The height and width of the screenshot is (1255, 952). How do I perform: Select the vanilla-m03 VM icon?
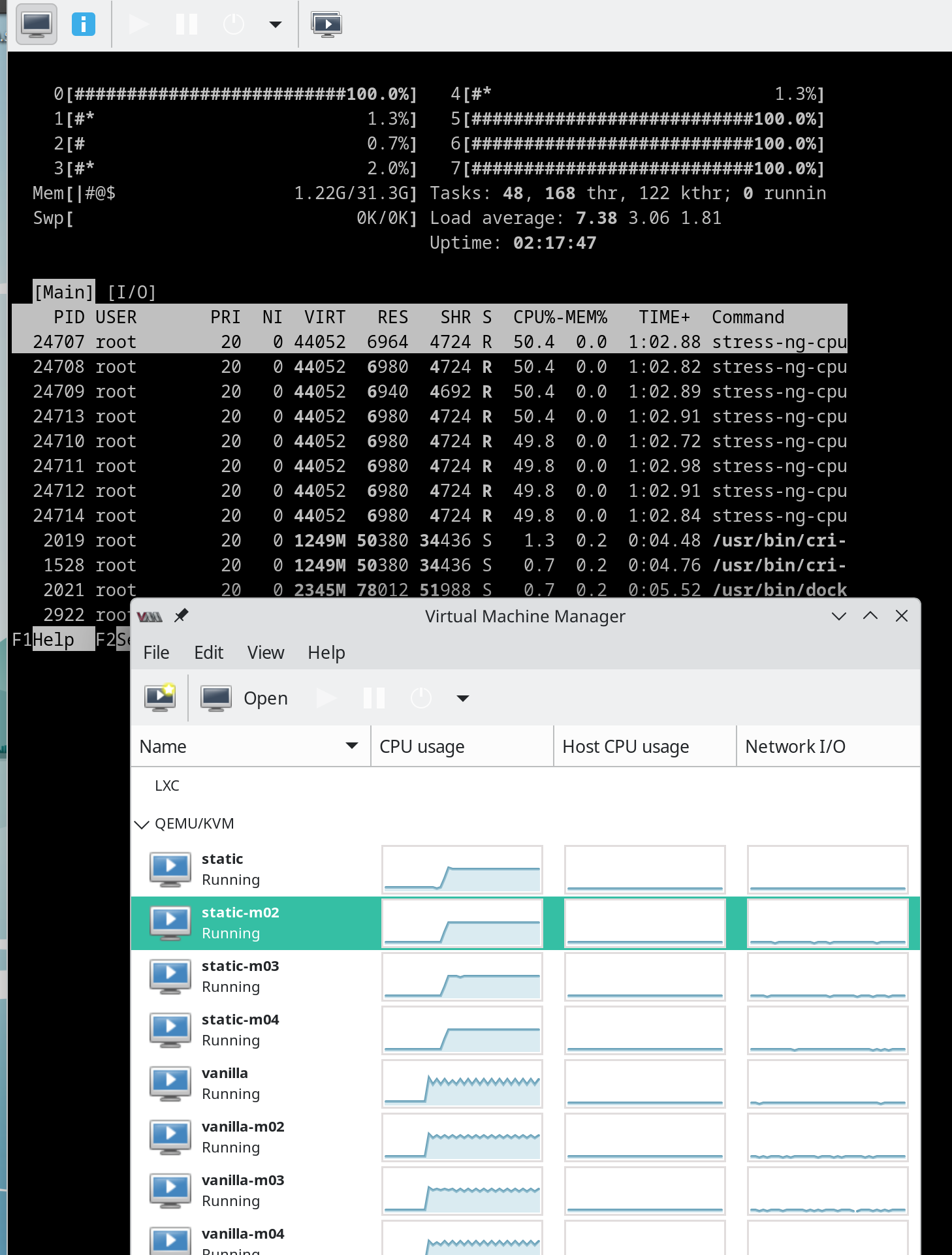(x=170, y=1190)
